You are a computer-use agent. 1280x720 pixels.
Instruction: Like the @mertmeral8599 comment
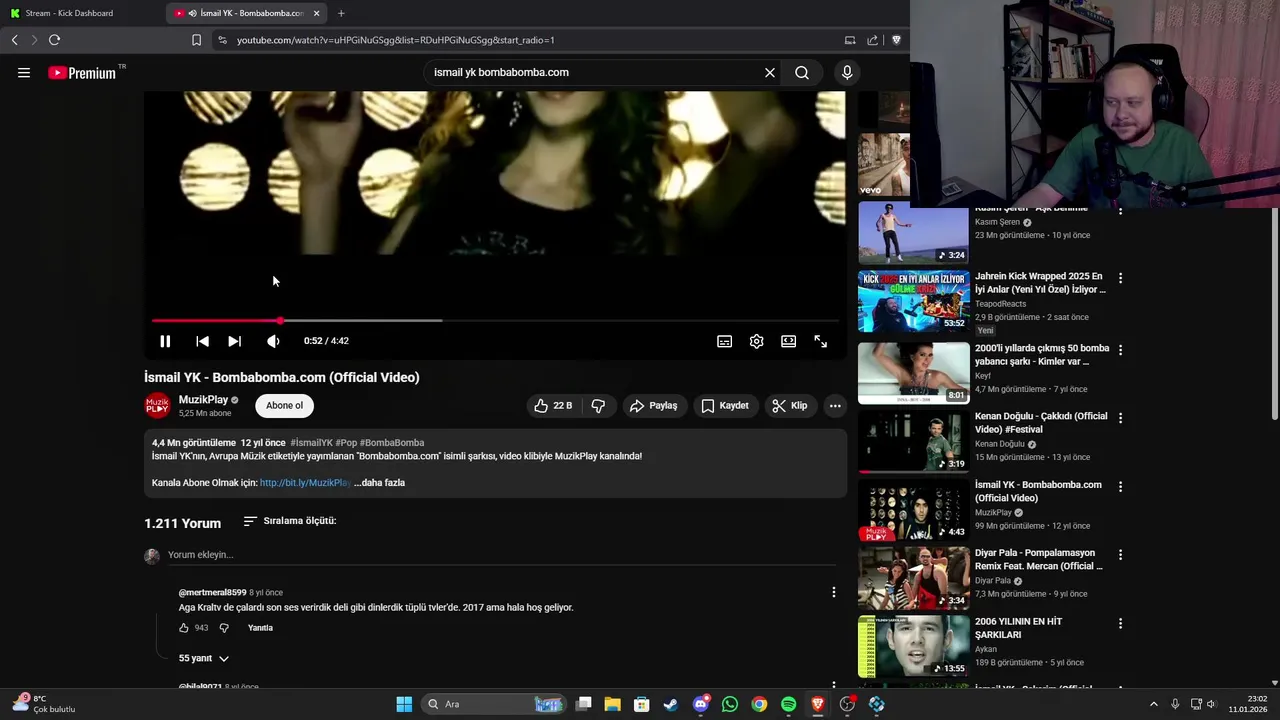tap(184, 628)
